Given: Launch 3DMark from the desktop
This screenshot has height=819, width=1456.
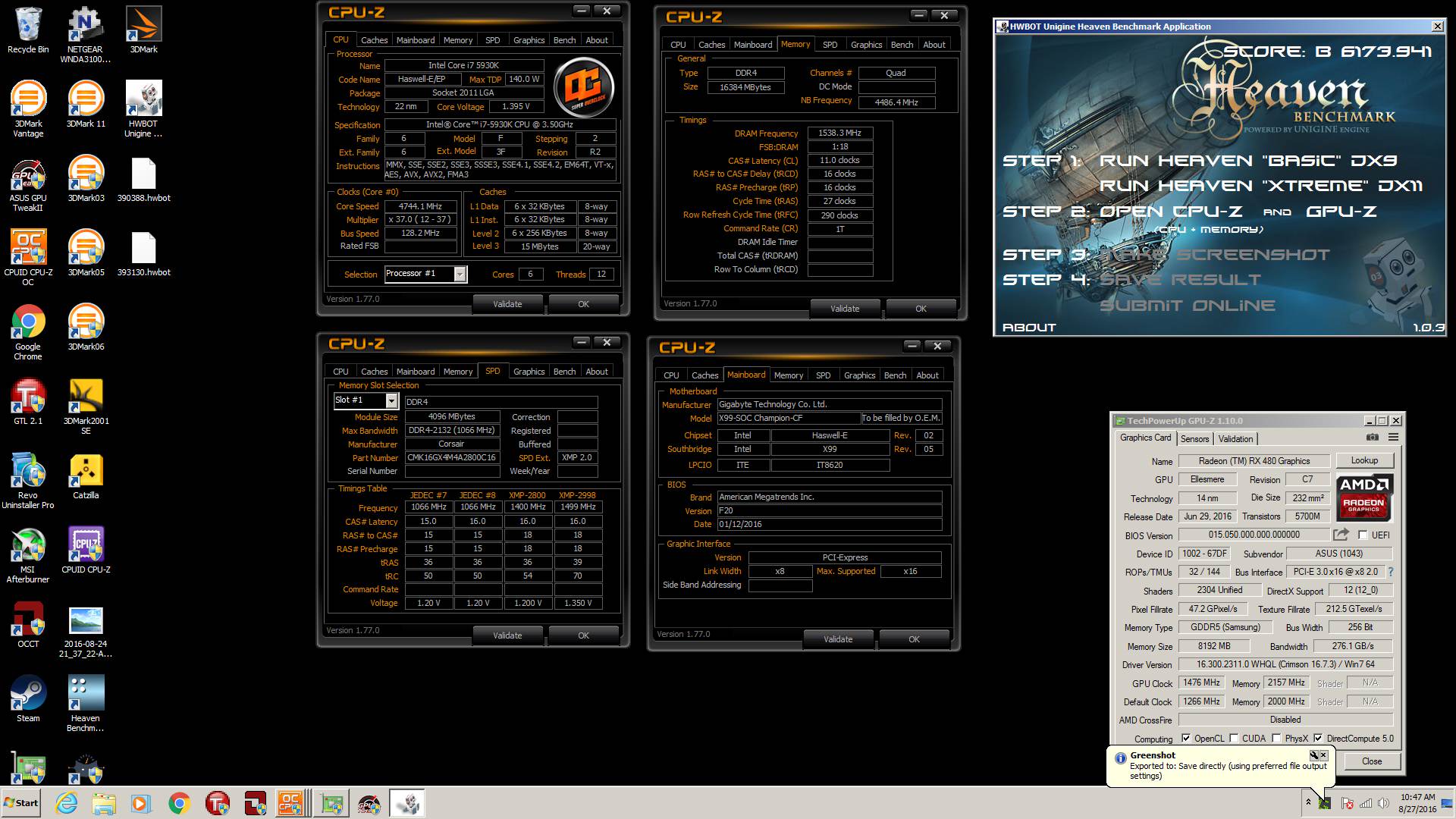Looking at the screenshot, I should (143, 30).
